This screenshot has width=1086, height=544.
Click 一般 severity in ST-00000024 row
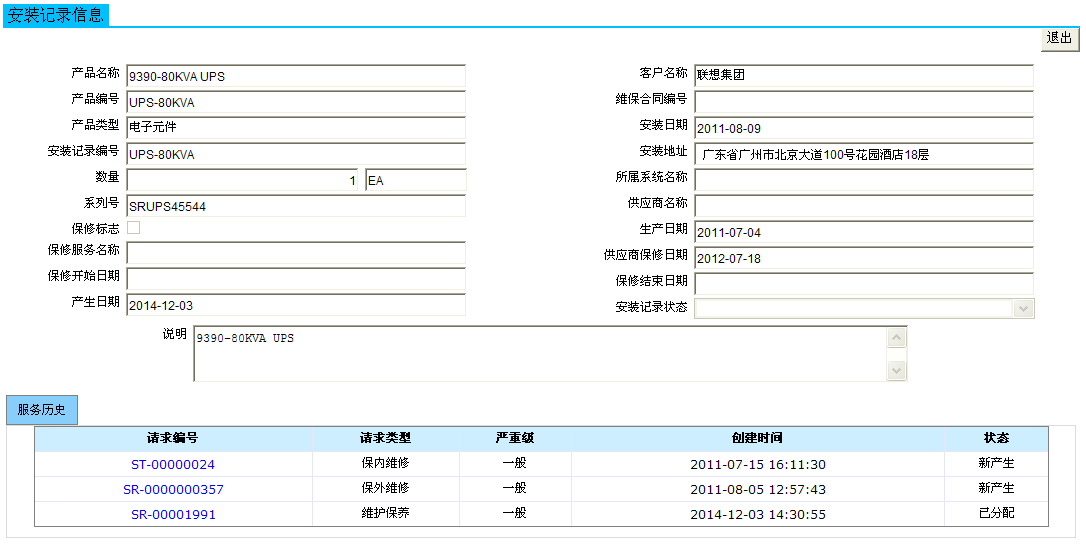[515, 464]
